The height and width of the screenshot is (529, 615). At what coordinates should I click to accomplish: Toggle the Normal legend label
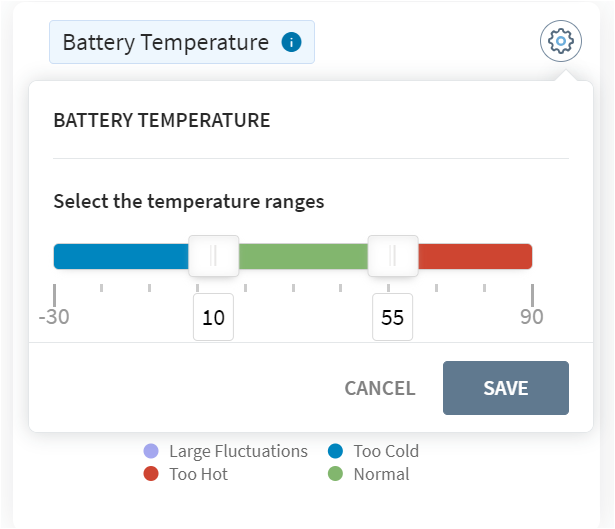coord(381,474)
